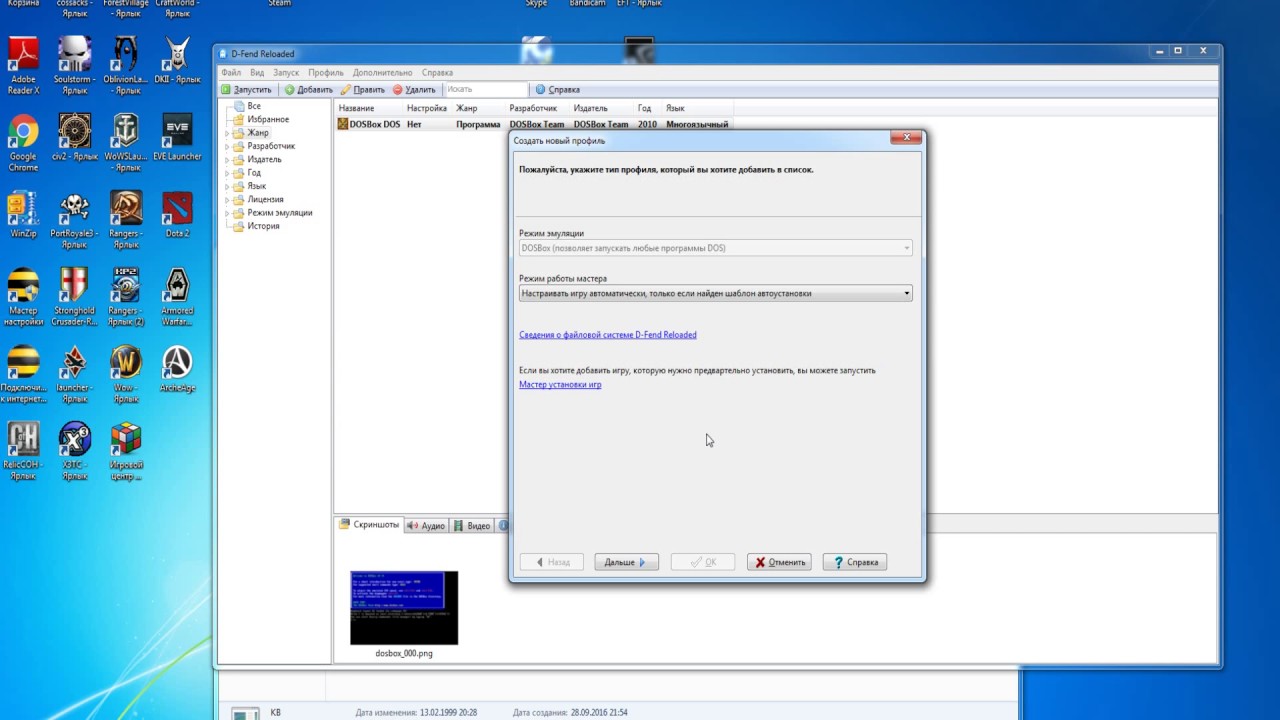Expand the Жанр tree node arrow
This screenshot has height=720, width=1280.
coord(227,133)
